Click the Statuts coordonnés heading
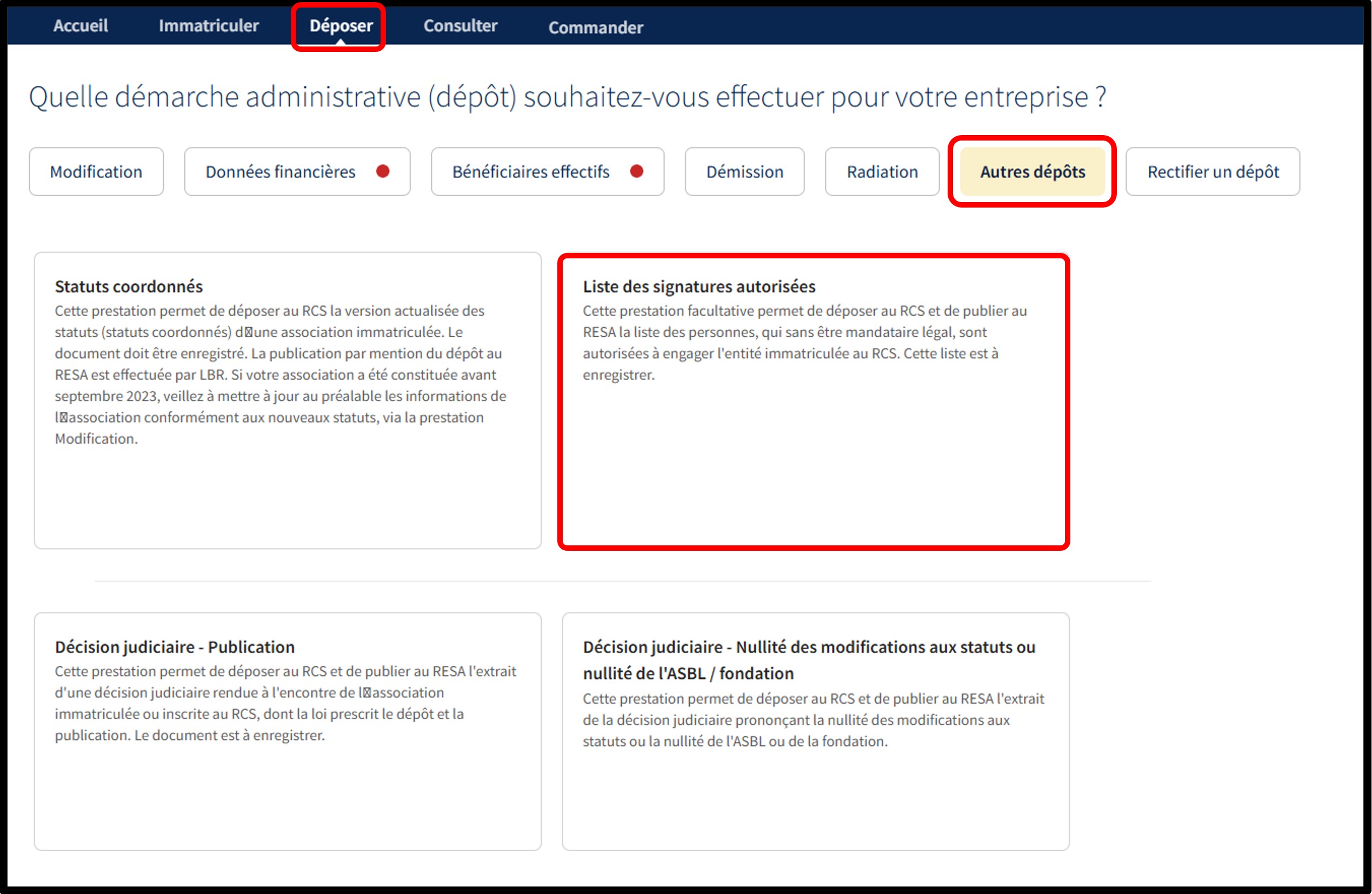Screen dimensions: 1372x894 click(x=129, y=286)
